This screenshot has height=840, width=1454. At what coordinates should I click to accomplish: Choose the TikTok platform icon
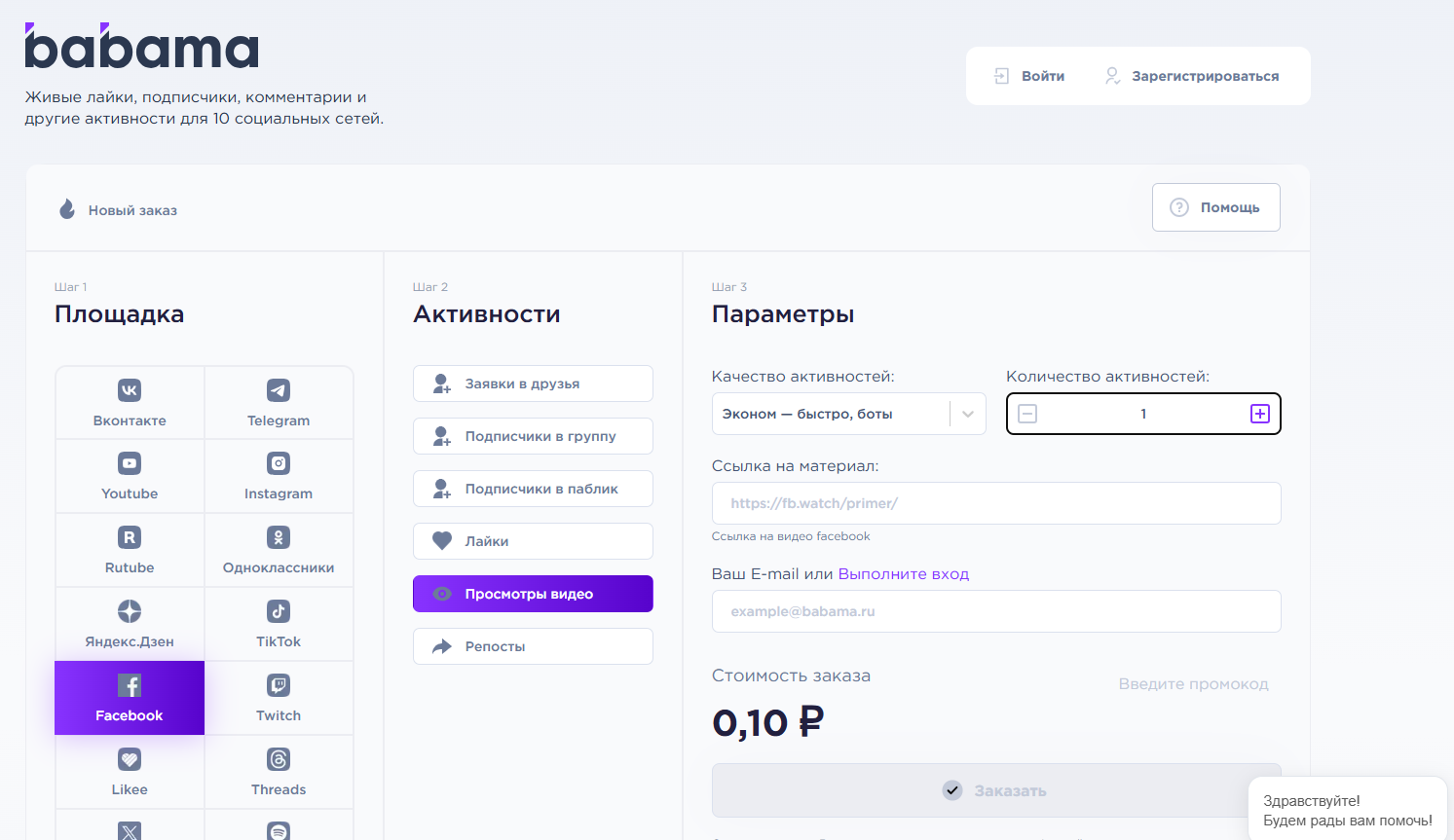tap(279, 611)
